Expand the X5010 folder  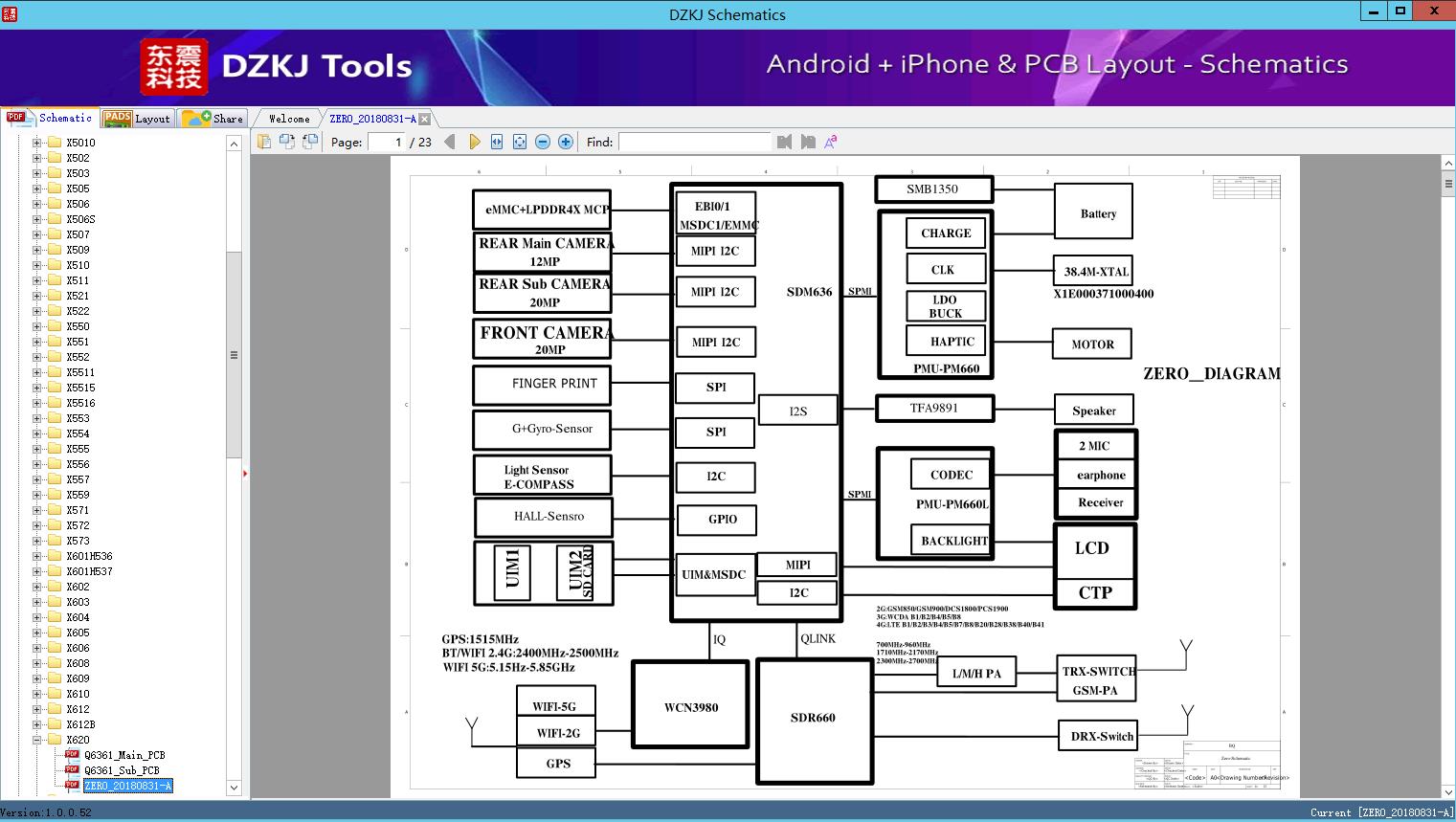tap(36, 143)
